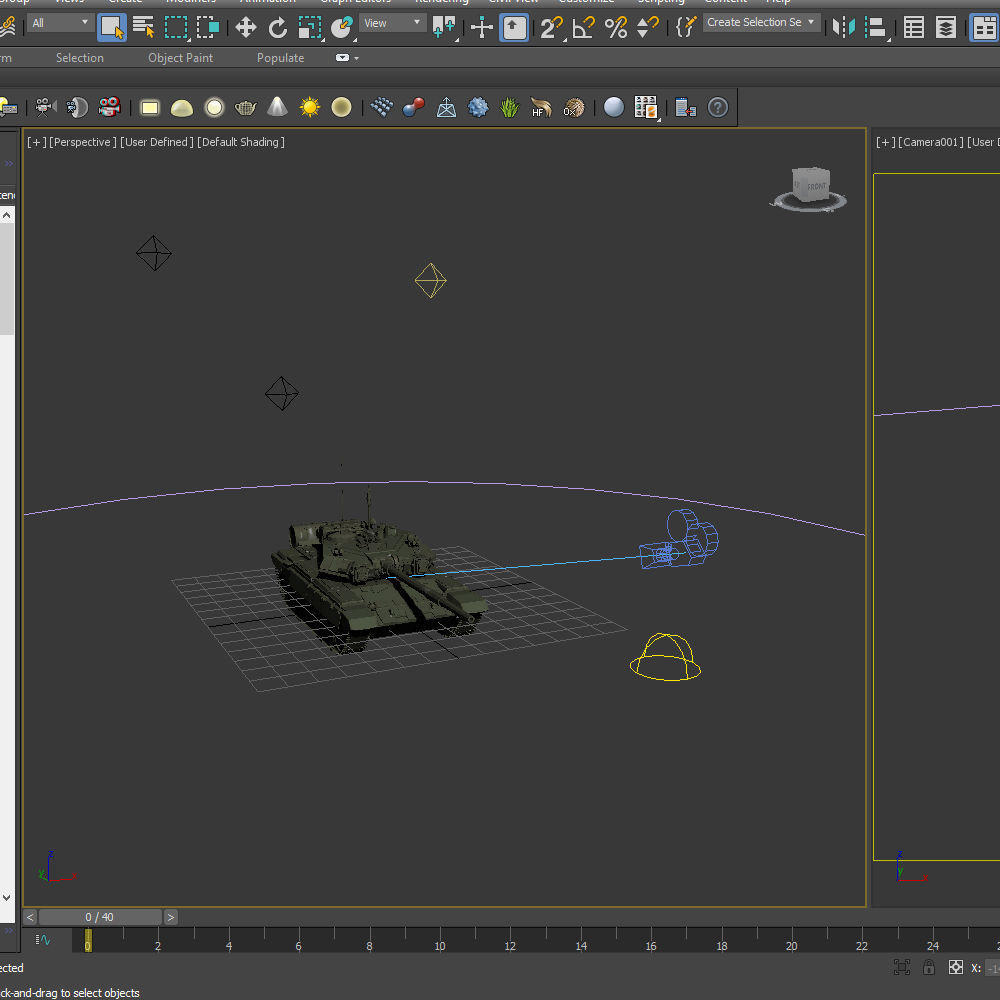
Task: Click the HF hair icon
Action: [541, 107]
